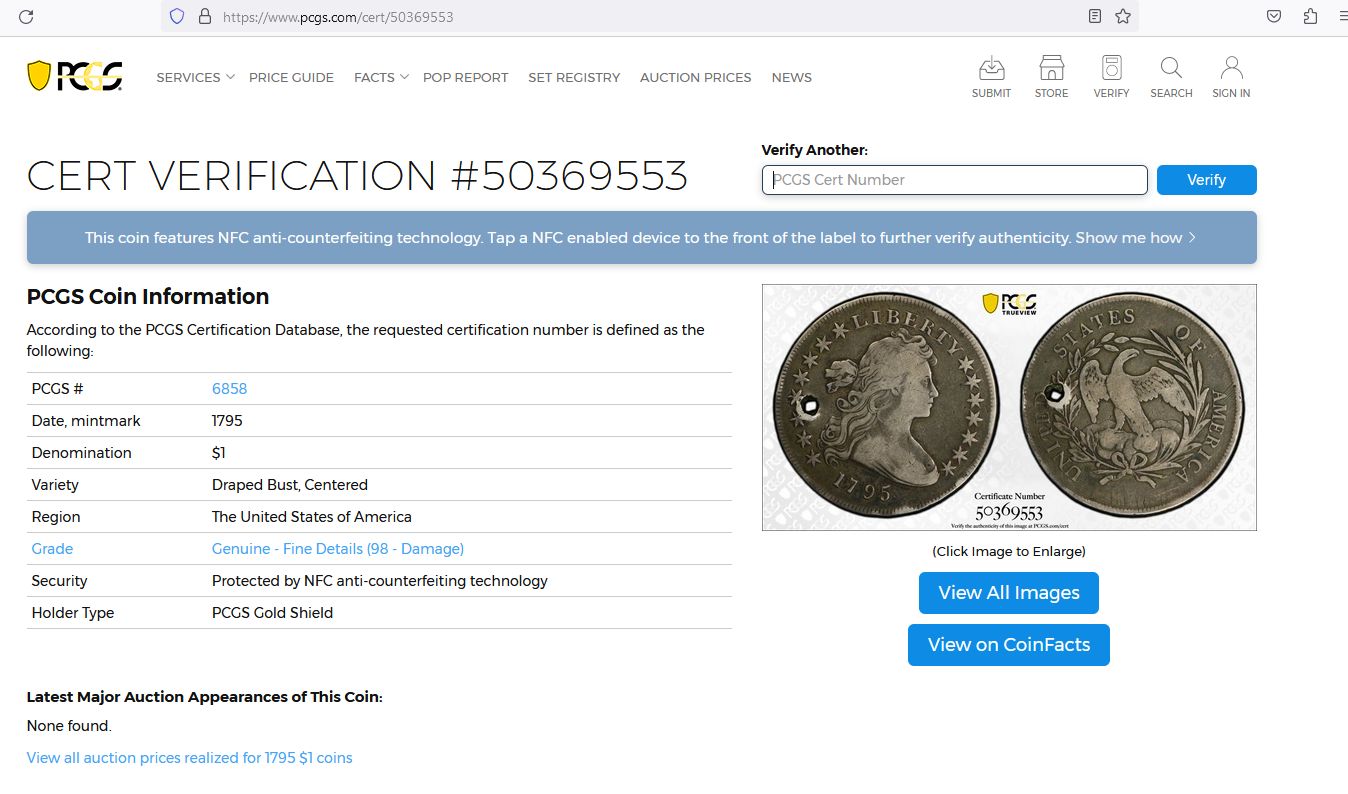The width and height of the screenshot is (1348, 794).
Task: Click the Grade label link
Action: (52, 549)
